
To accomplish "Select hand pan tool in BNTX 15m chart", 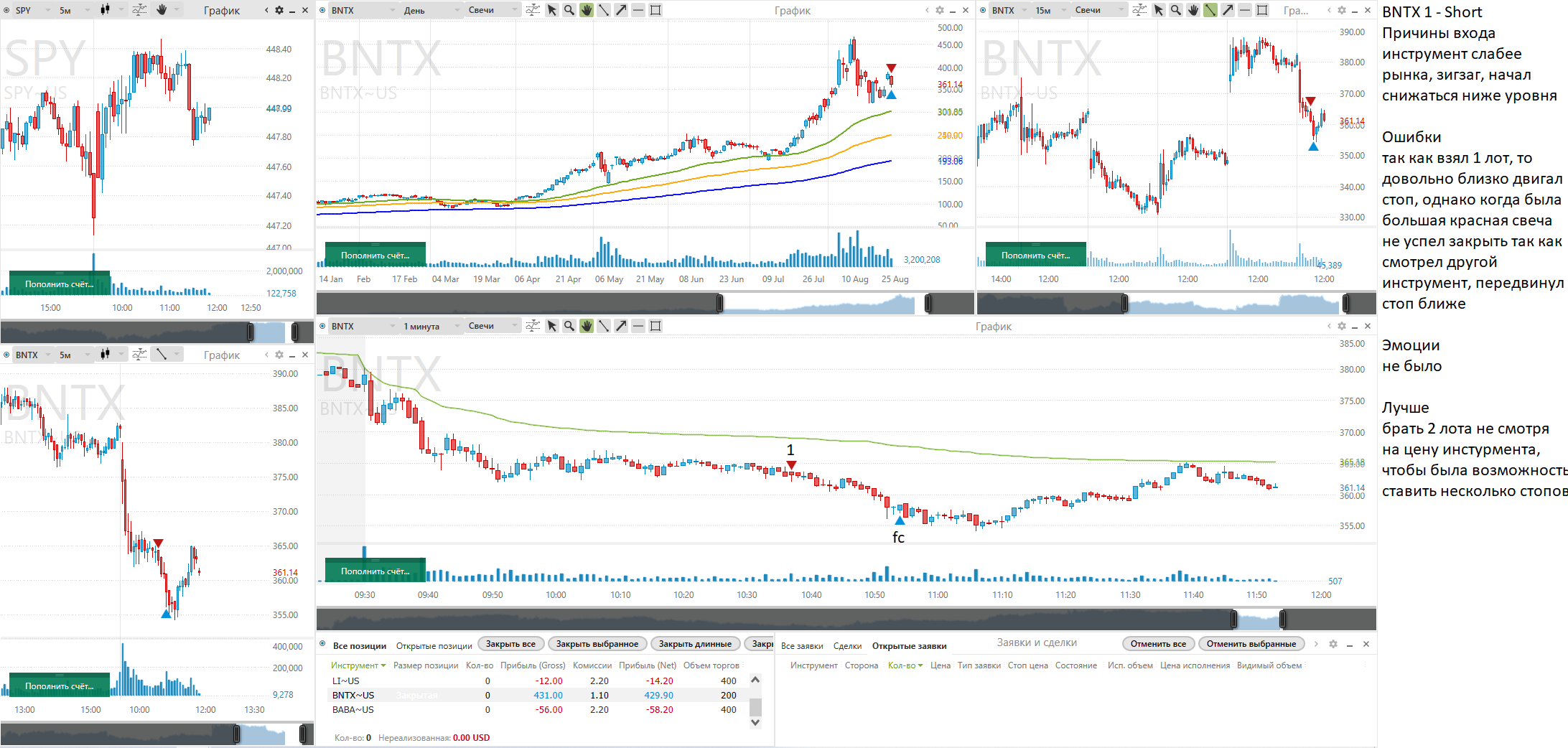I will click(x=1193, y=10).
